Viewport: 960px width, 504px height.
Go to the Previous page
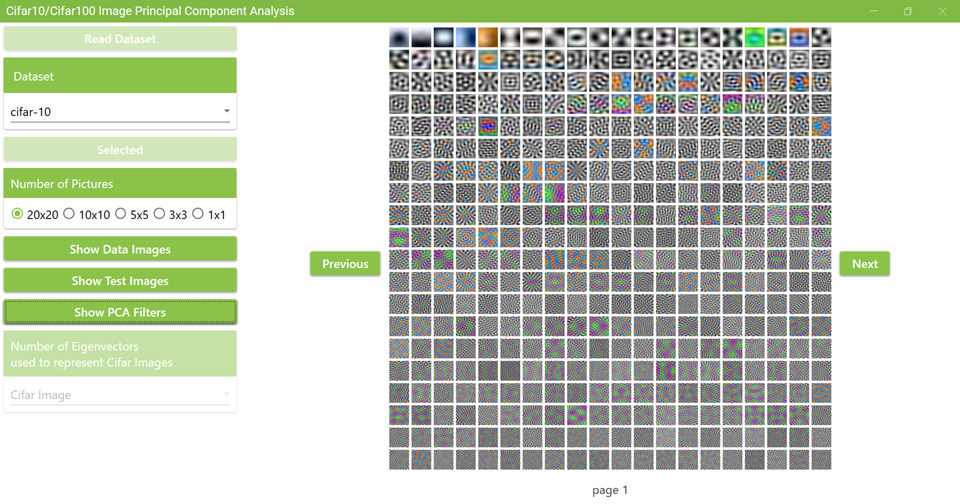pos(345,263)
